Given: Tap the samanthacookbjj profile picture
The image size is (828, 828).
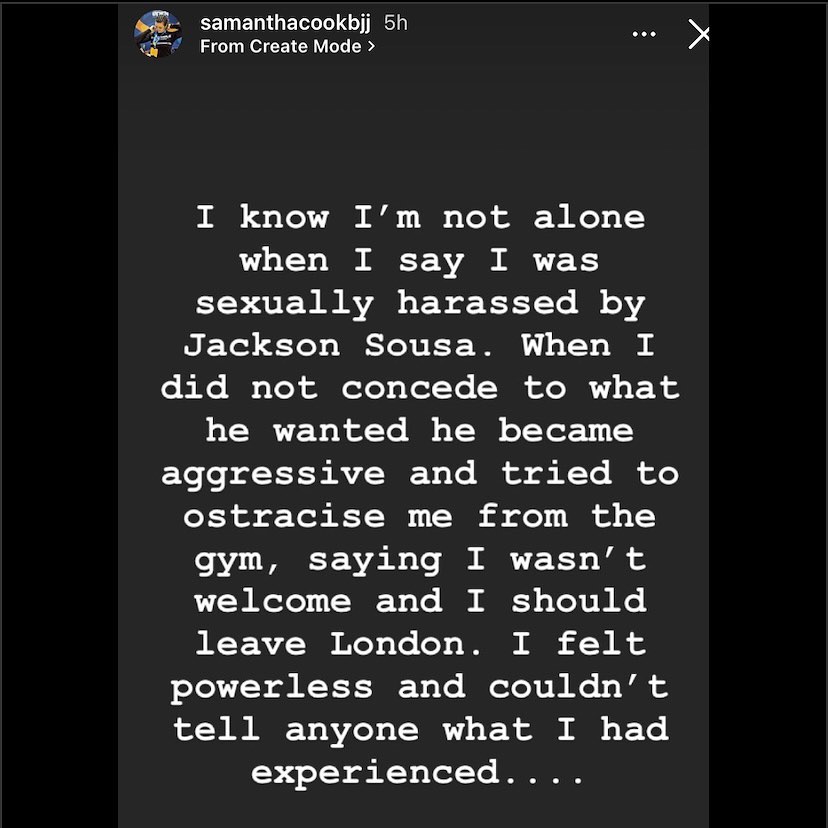Looking at the screenshot, I should click(x=158, y=33).
